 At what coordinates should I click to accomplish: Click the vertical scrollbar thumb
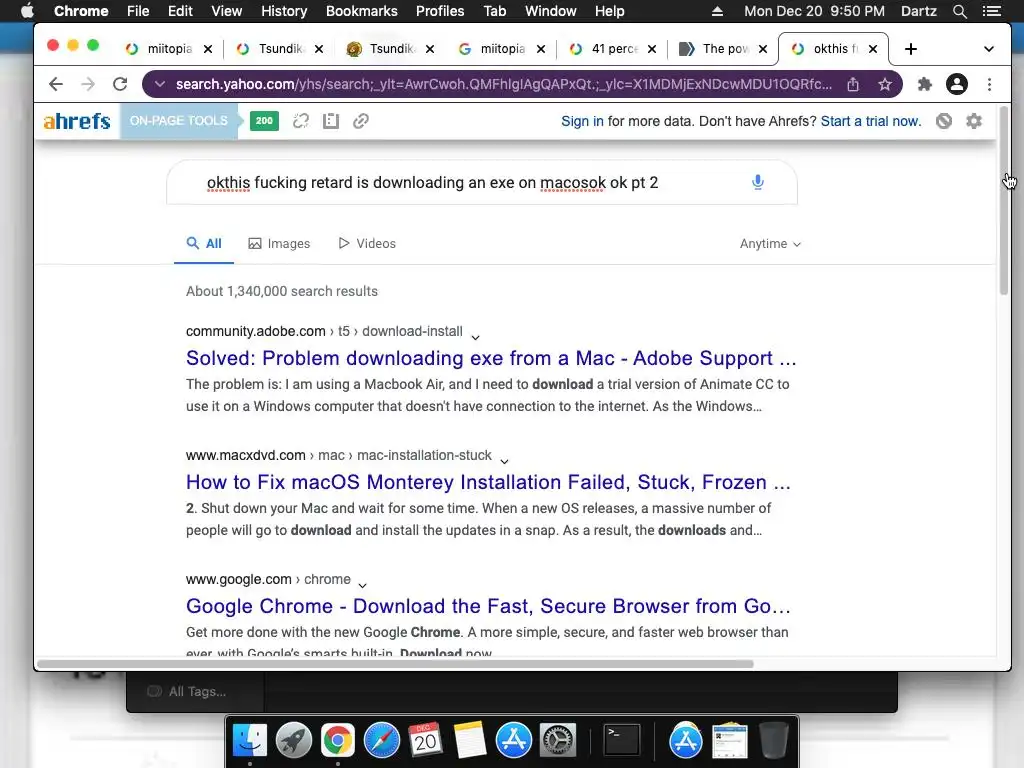click(x=1004, y=199)
